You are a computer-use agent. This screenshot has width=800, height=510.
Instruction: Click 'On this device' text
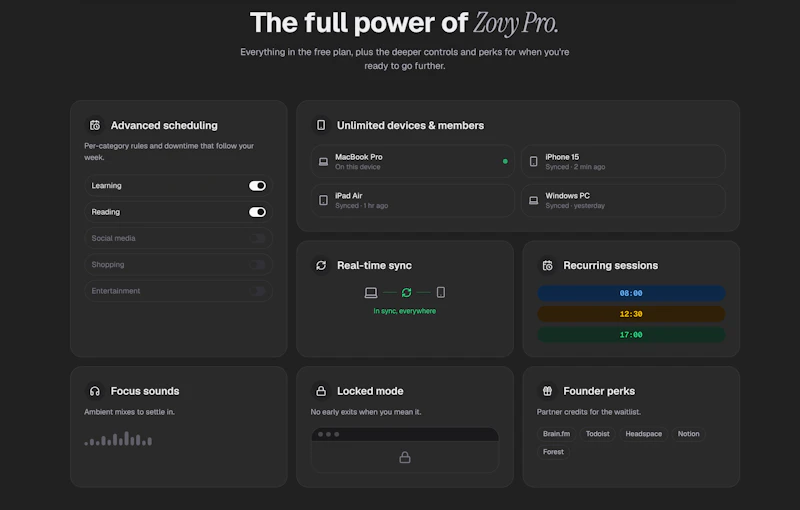click(x=357, y=167)
